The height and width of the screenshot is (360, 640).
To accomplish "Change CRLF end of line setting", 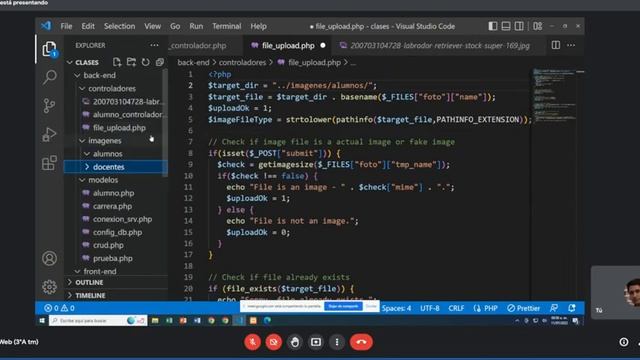I will coord(456,308).
